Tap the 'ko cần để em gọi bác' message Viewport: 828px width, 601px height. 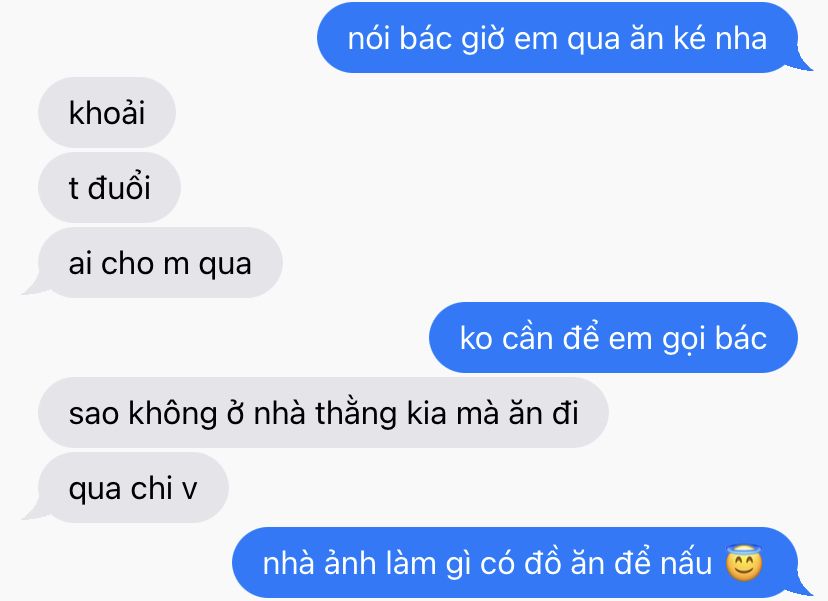point(613,337)
